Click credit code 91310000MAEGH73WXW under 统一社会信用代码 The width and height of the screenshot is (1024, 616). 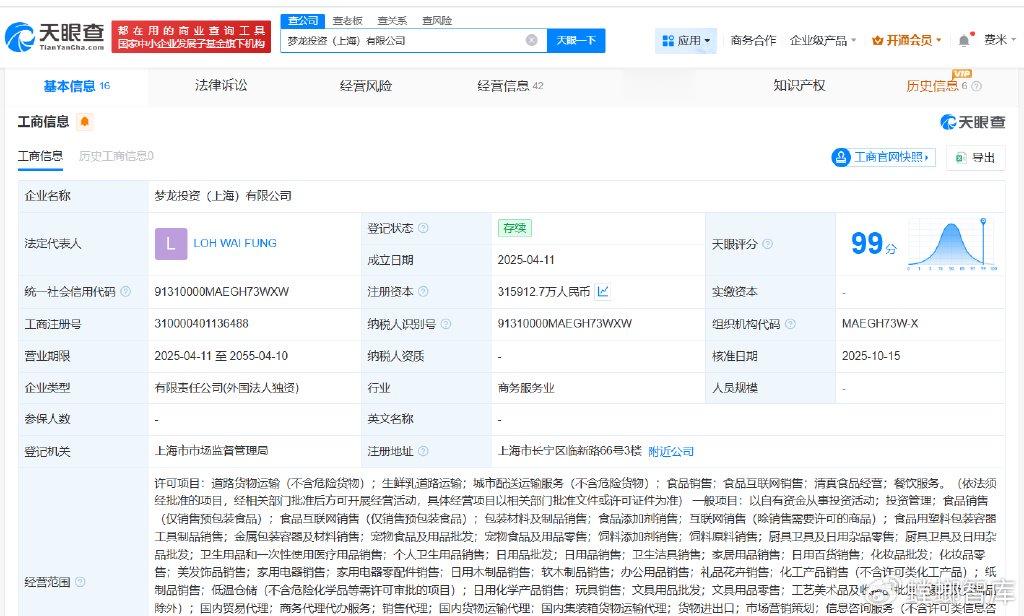pos(221,291)
